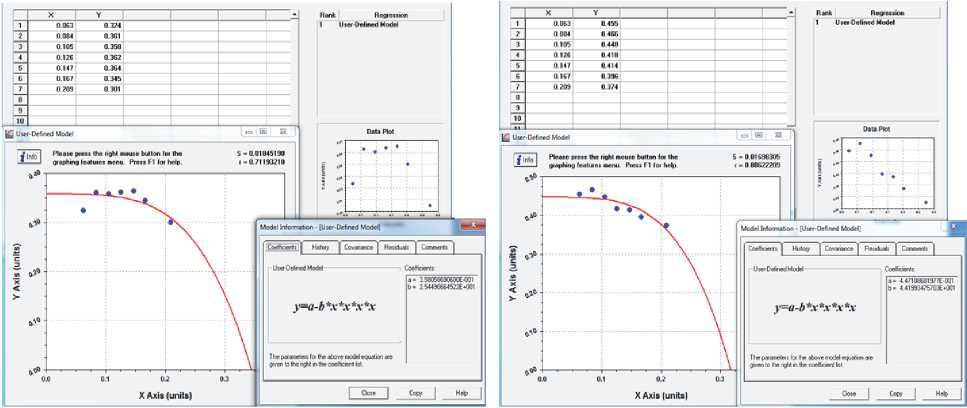Close the left screenshot's User-Defined Model graph window
Screen dimensions: 967x408
(283, 132)
